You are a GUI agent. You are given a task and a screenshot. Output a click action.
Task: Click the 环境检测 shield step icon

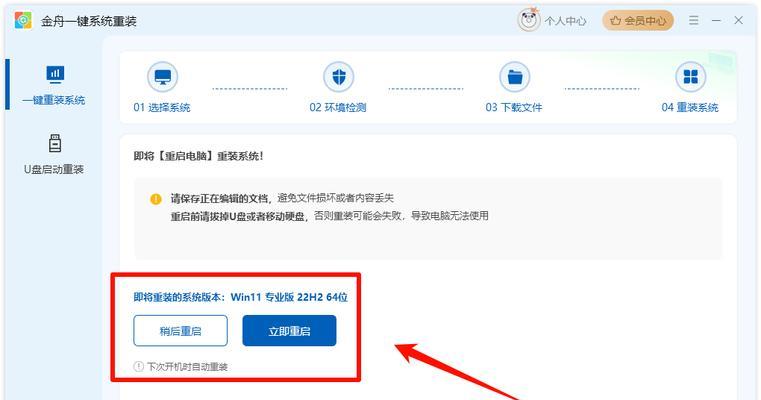coord(339,77)
